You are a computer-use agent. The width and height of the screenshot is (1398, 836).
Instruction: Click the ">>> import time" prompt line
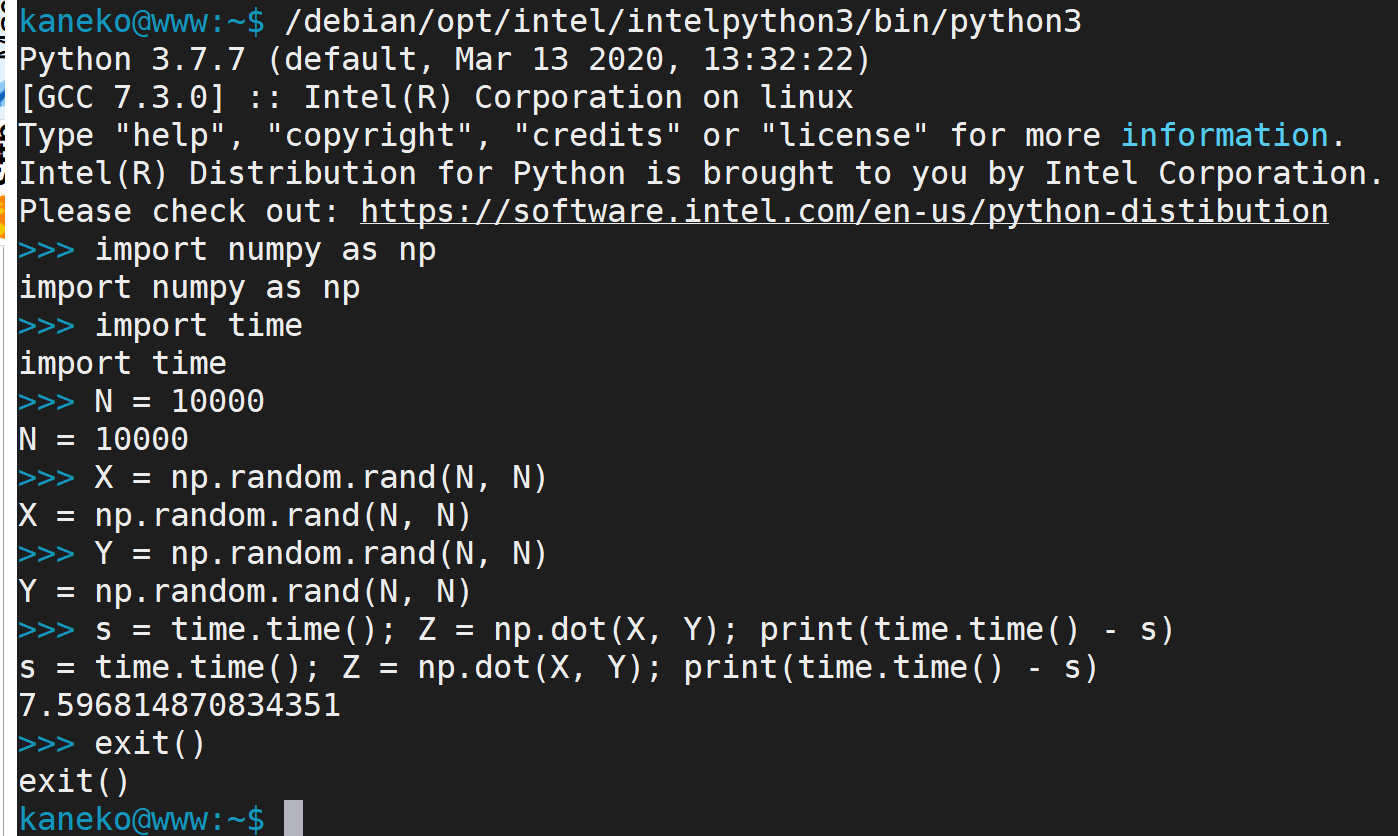(161, 325)
